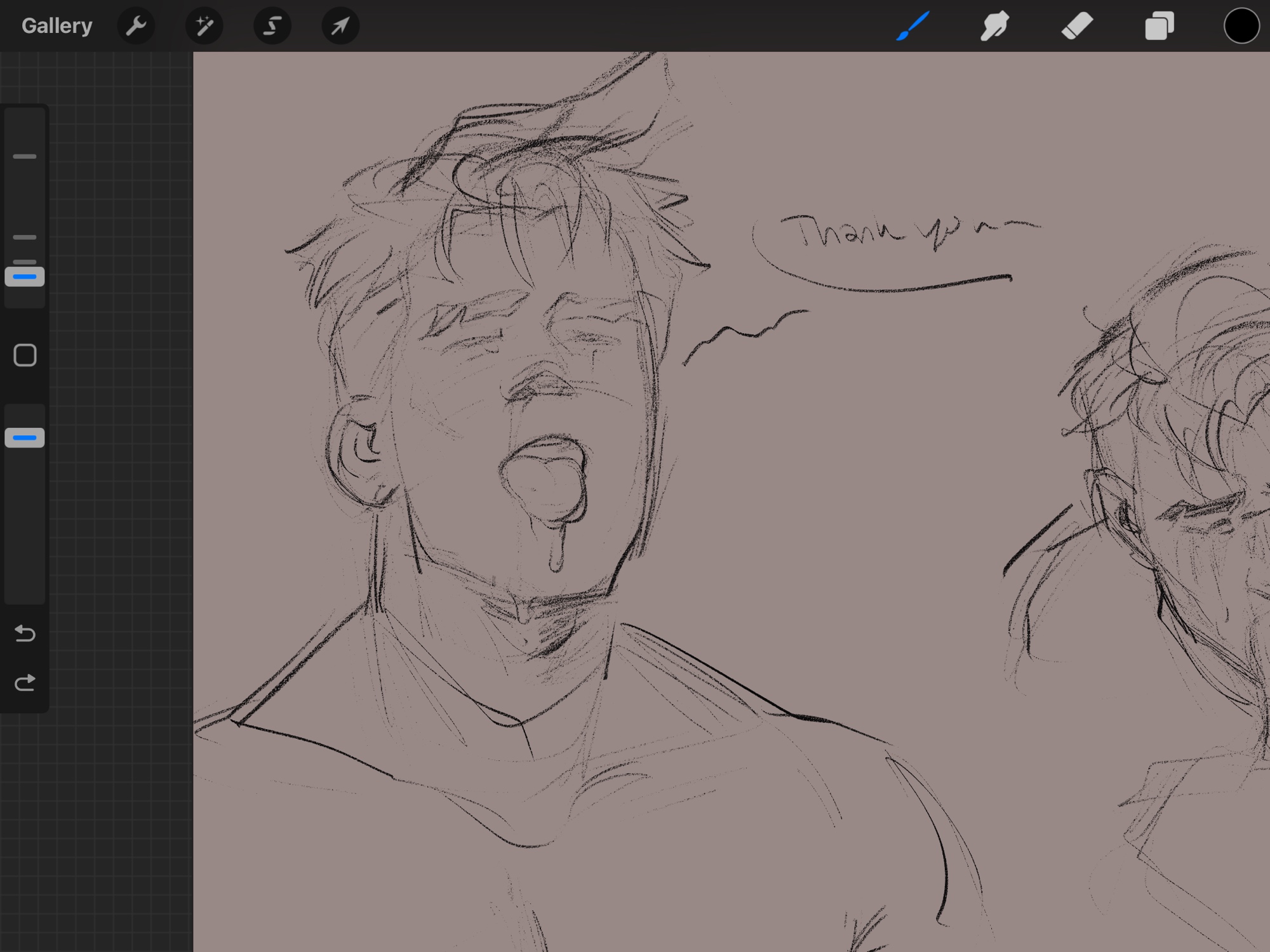
Task: Activate the Selection tool
Action: tap(272, 26)
